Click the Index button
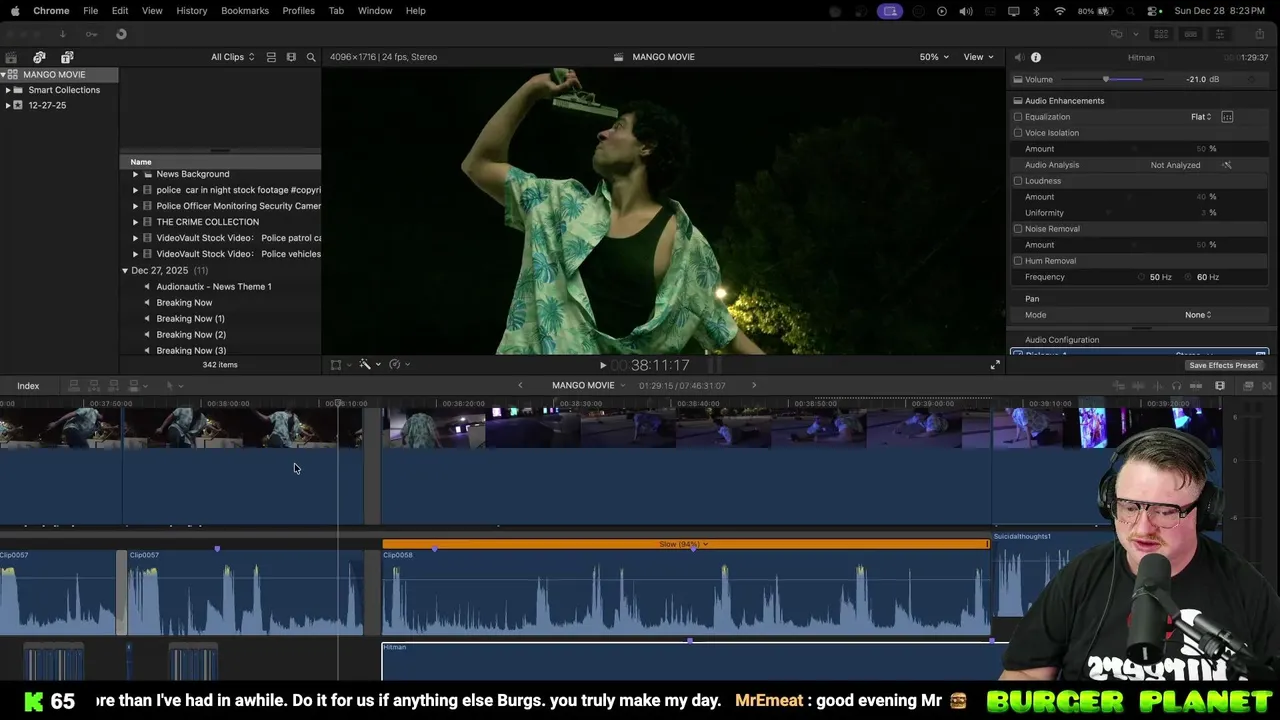Viewport: 1280px width, 720px height. click(28, 386)
